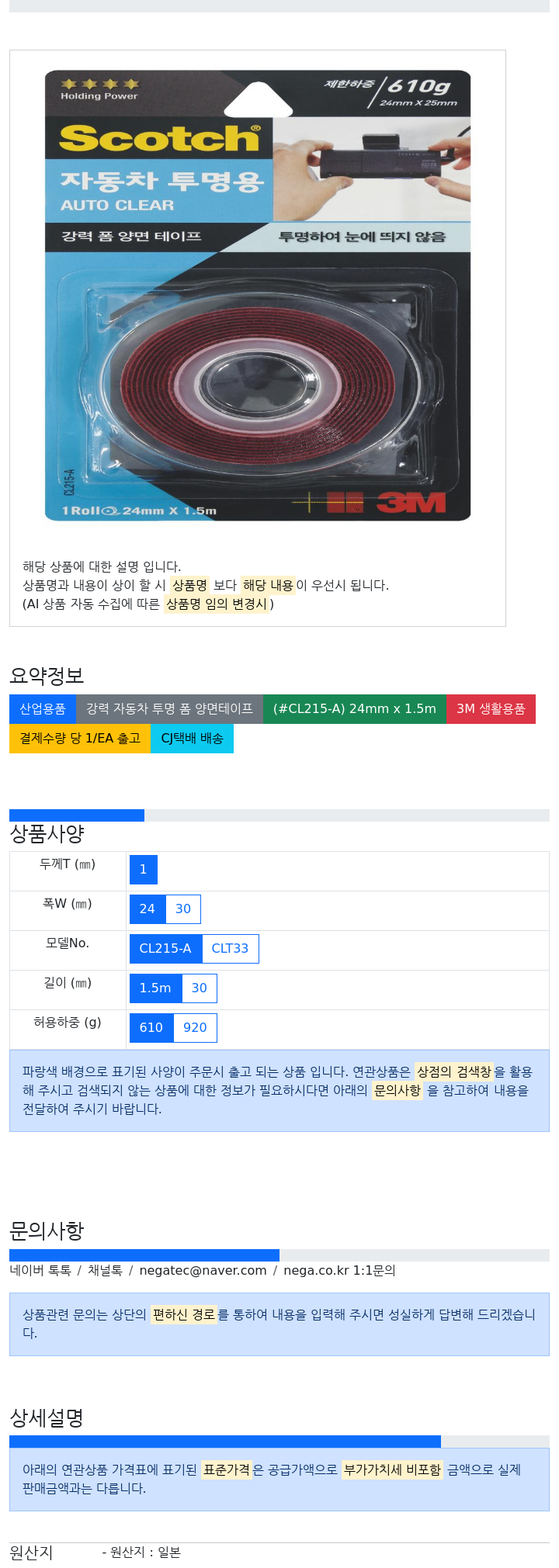Open the 3M 생활용품 brand tag
Viewport: 559px width, 1568px height.
pyautogui.click(x=491, y=709)
